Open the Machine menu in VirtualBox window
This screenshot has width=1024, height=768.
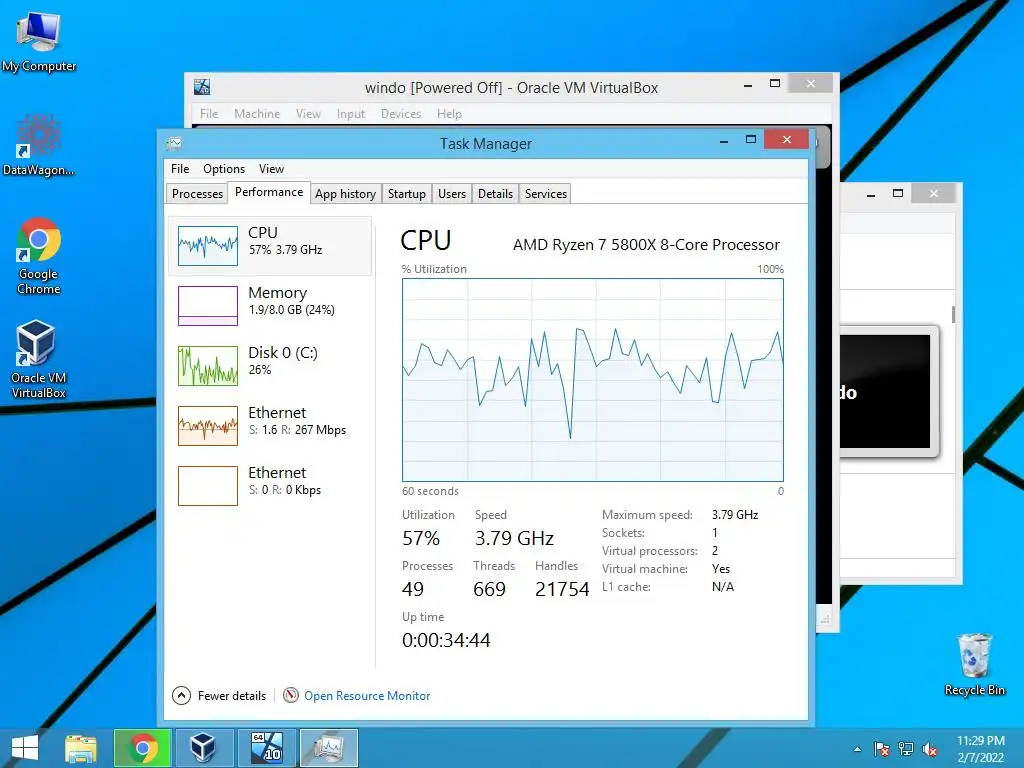[257, 114]
